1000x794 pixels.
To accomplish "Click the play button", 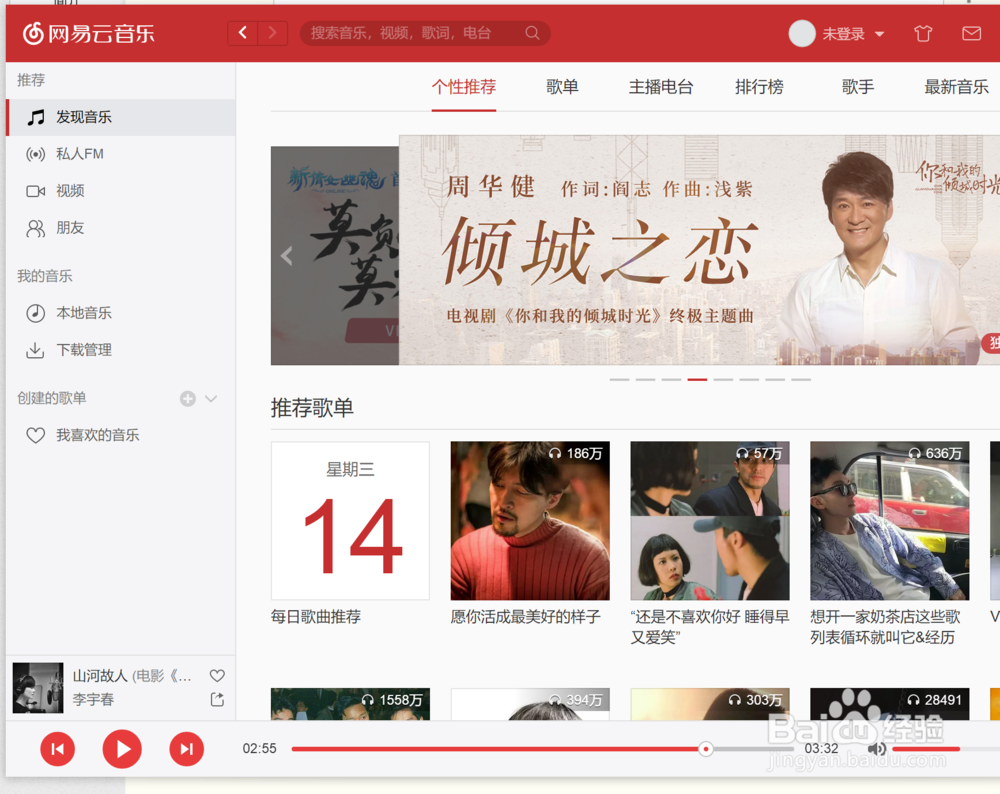I will click(122, 749).
